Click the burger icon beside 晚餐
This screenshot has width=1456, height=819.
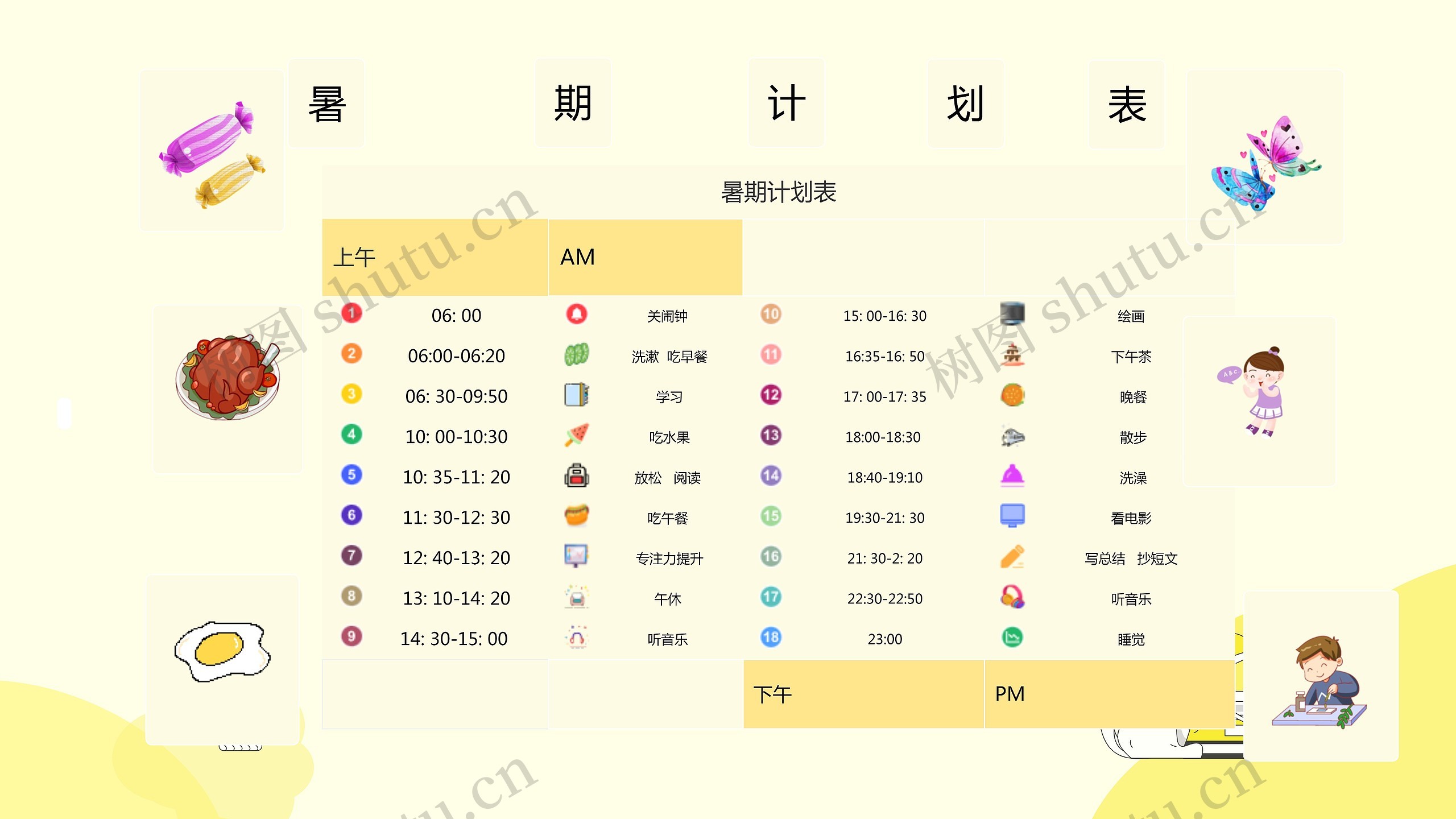(x=1012, y=395)
